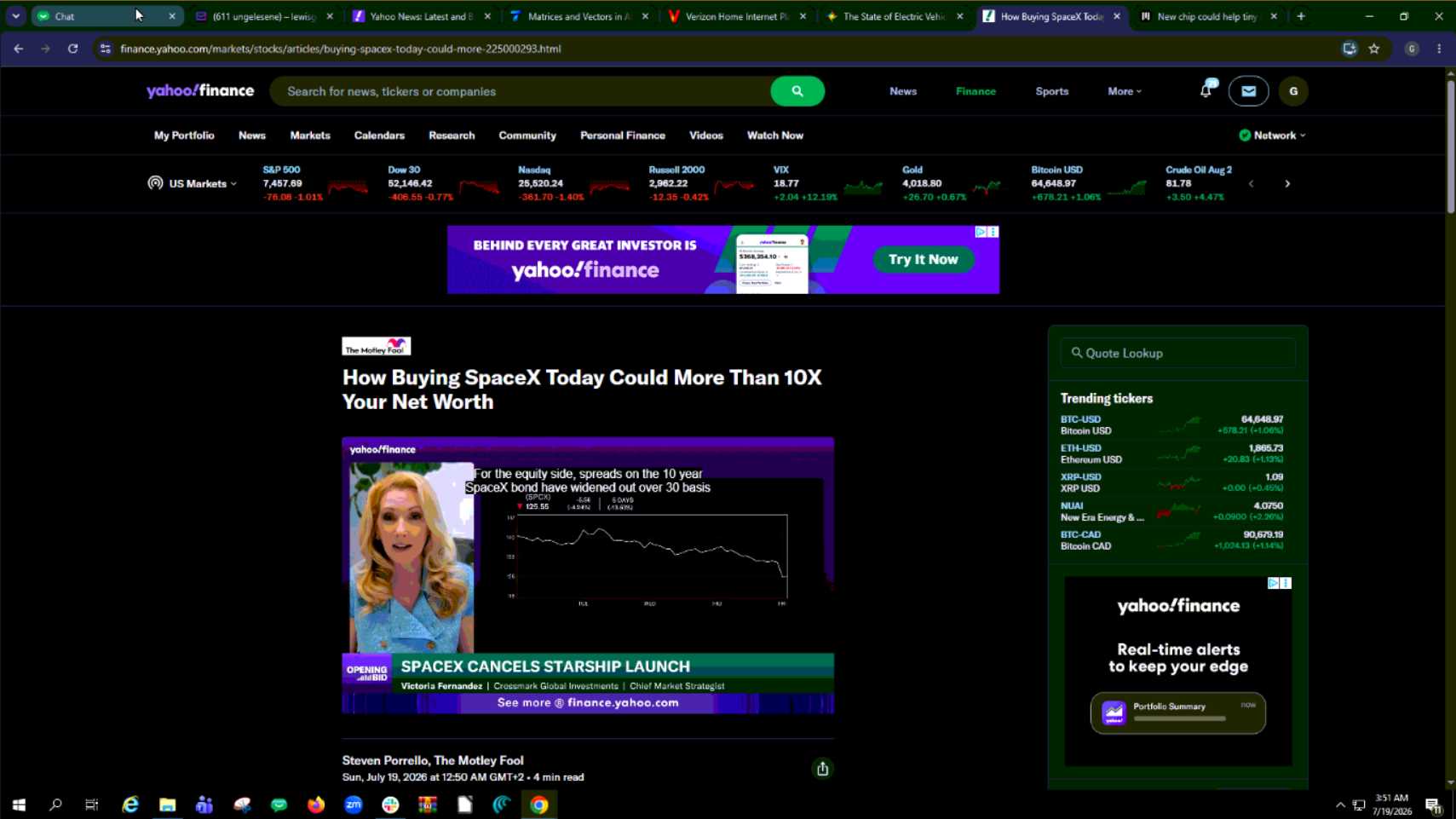The height and width of the screenshot is (819, 1456).
Task: Click the Yahoo Finance logo
Action: 200,91
